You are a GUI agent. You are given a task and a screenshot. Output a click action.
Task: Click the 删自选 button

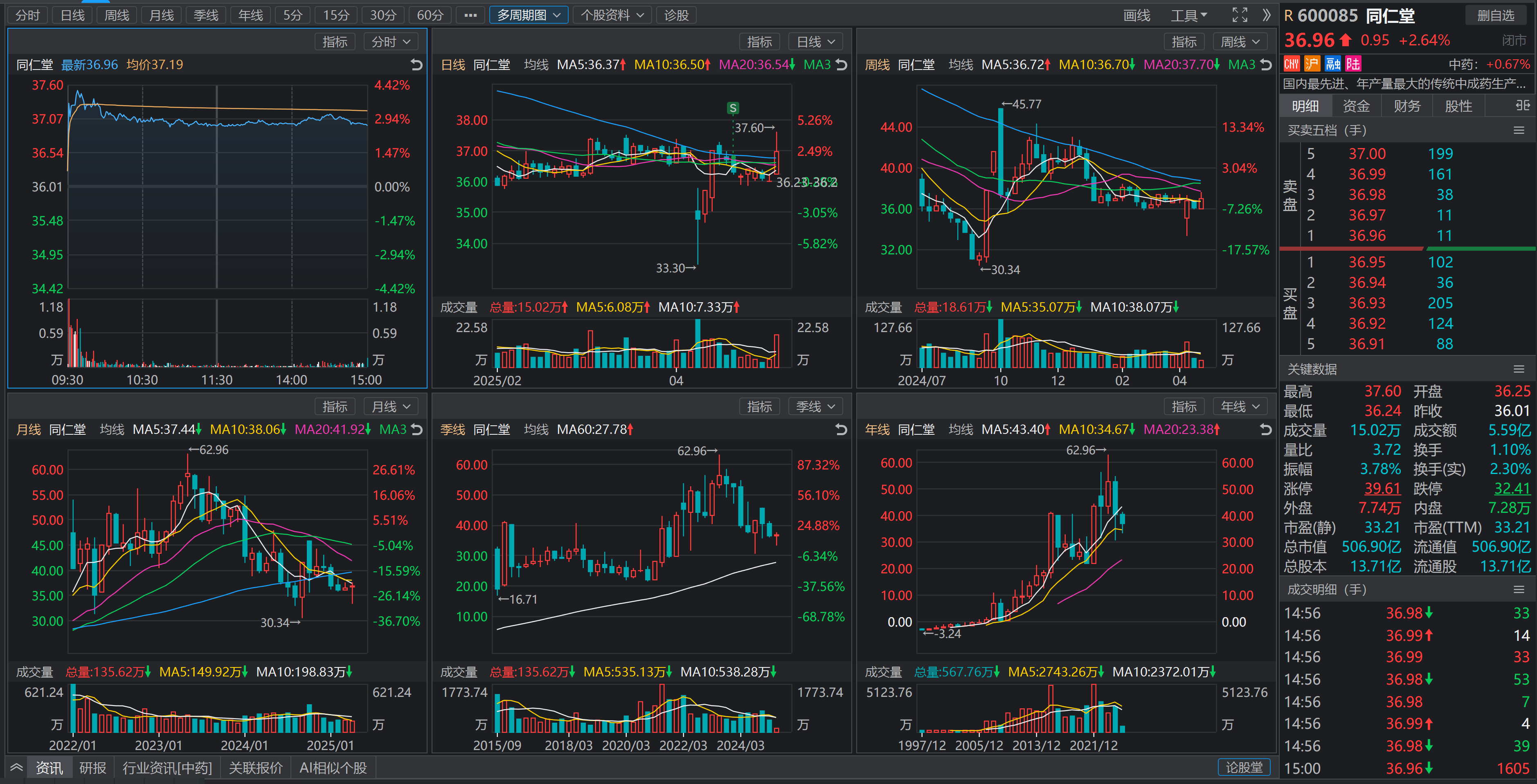coord(1495,15)
